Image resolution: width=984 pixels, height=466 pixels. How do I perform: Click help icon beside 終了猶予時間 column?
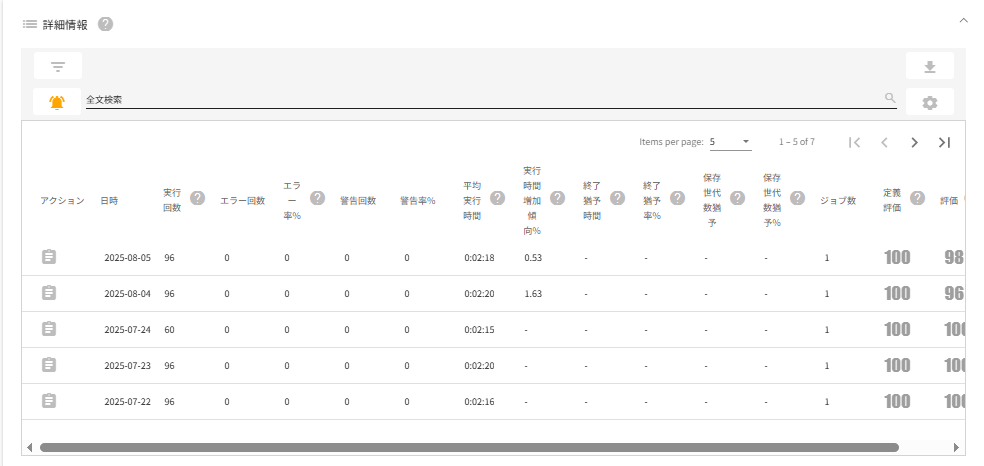(x=618, y=198)
